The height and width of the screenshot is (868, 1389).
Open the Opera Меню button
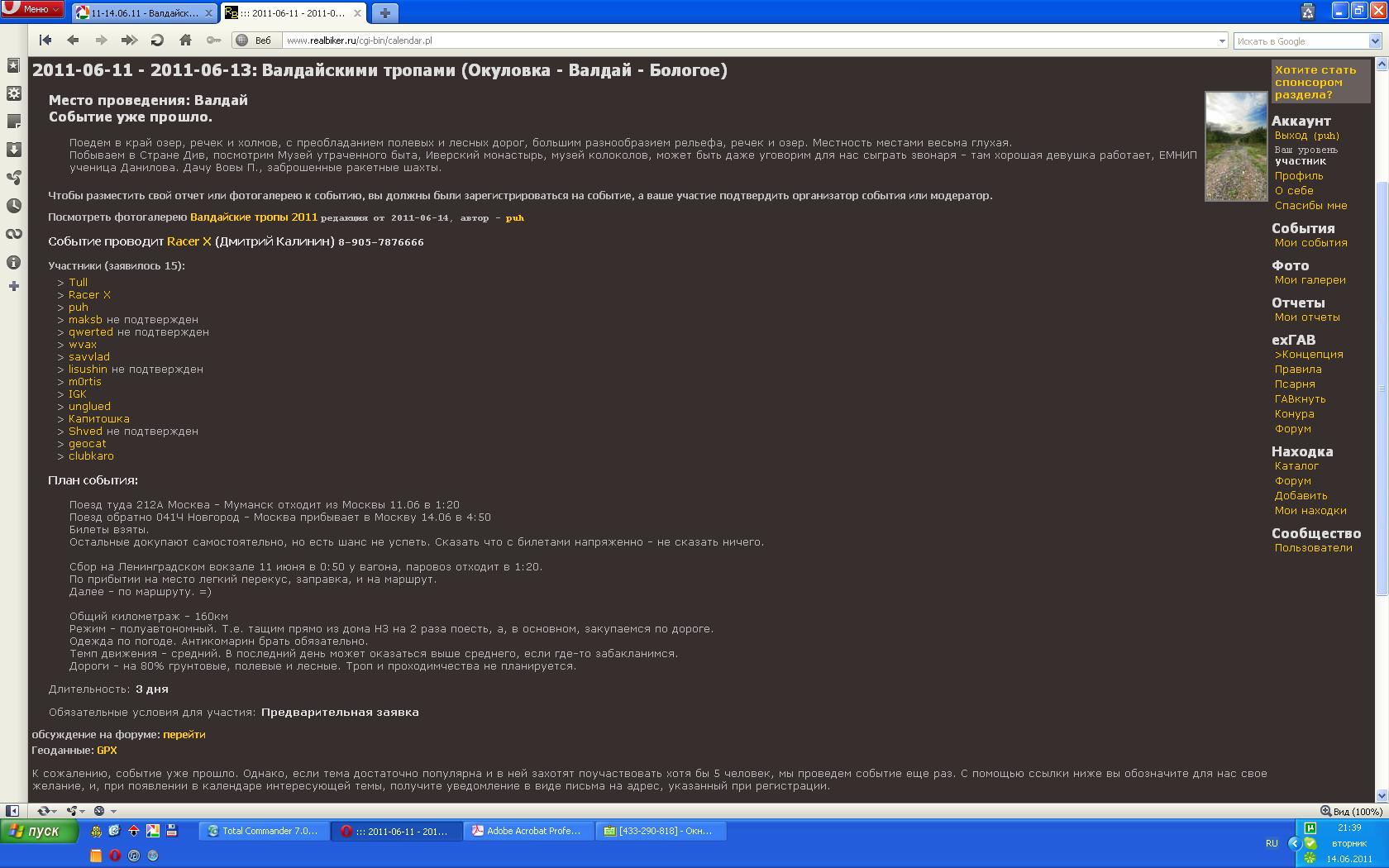pos(33,9)
